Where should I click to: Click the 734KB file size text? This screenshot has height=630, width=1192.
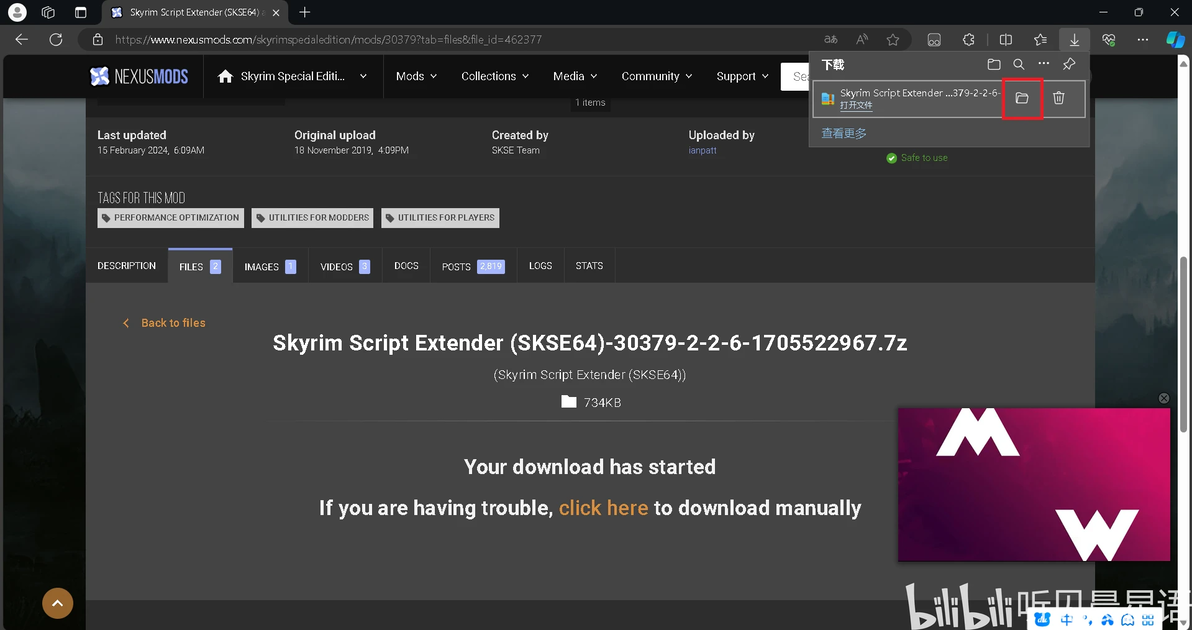coord(602,403)
